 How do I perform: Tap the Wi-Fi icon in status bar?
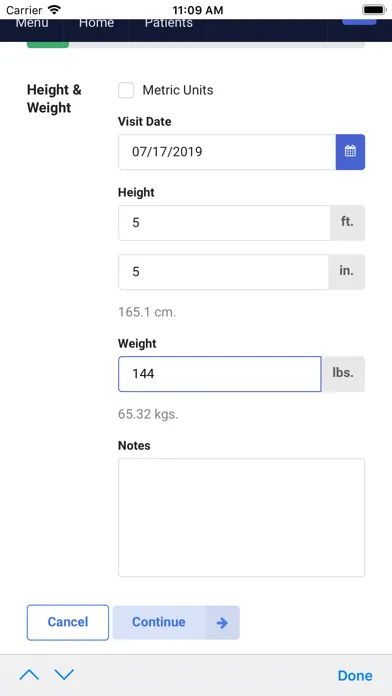[55, 9]
